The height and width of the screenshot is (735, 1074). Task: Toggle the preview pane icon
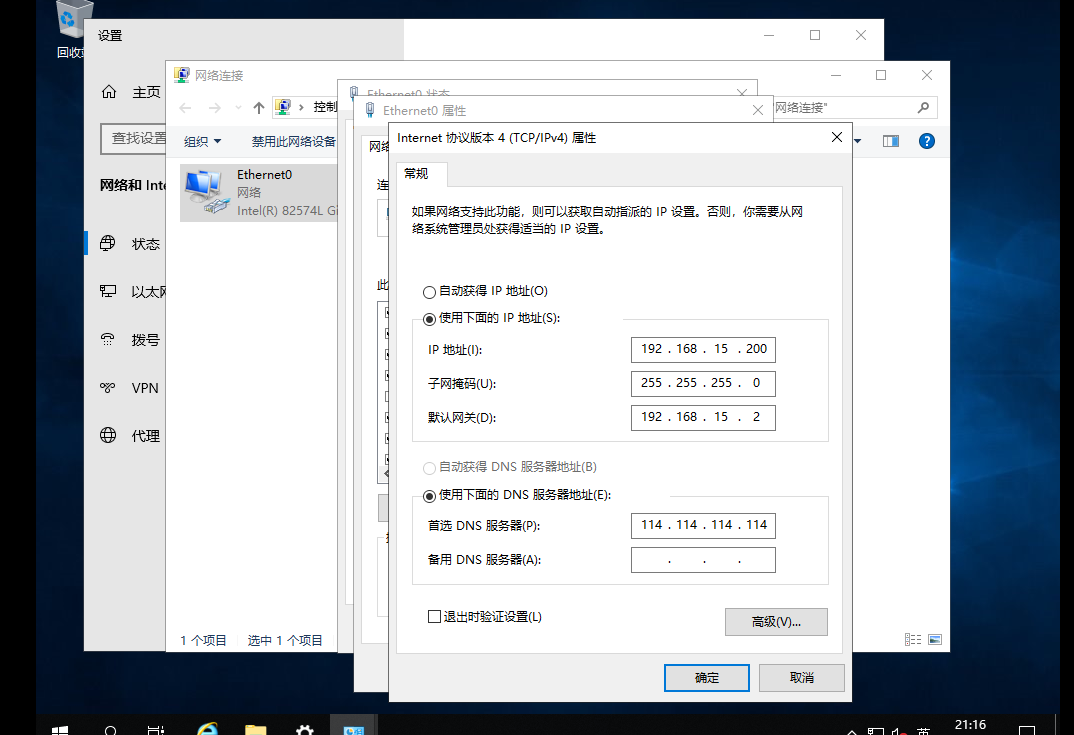[890, 141]
